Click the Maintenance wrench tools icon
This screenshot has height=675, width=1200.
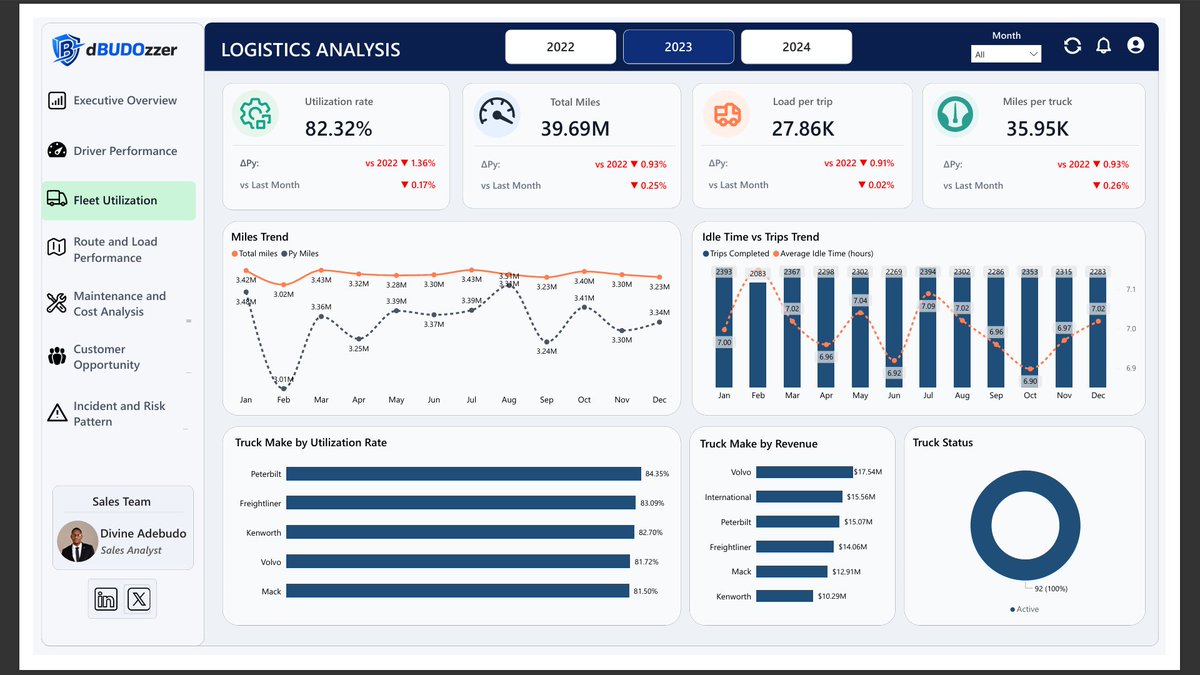pyautogui.click(x=57, y=303)
